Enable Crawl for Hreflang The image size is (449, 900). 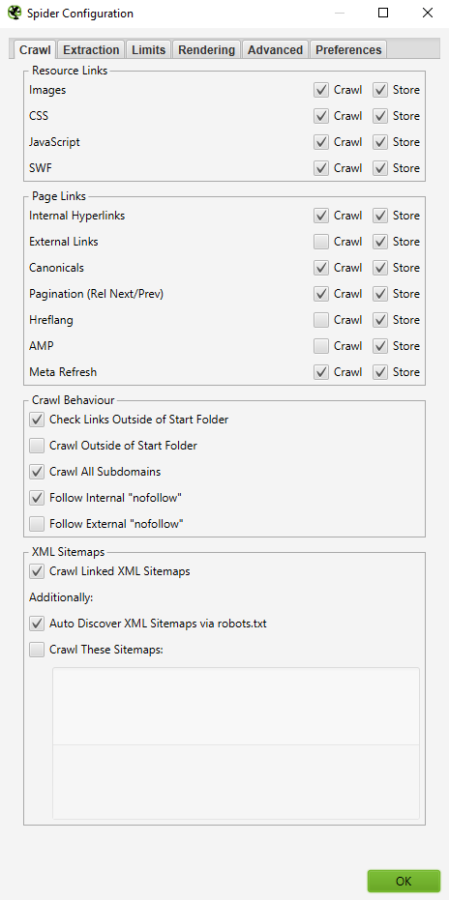click(321, 320)
